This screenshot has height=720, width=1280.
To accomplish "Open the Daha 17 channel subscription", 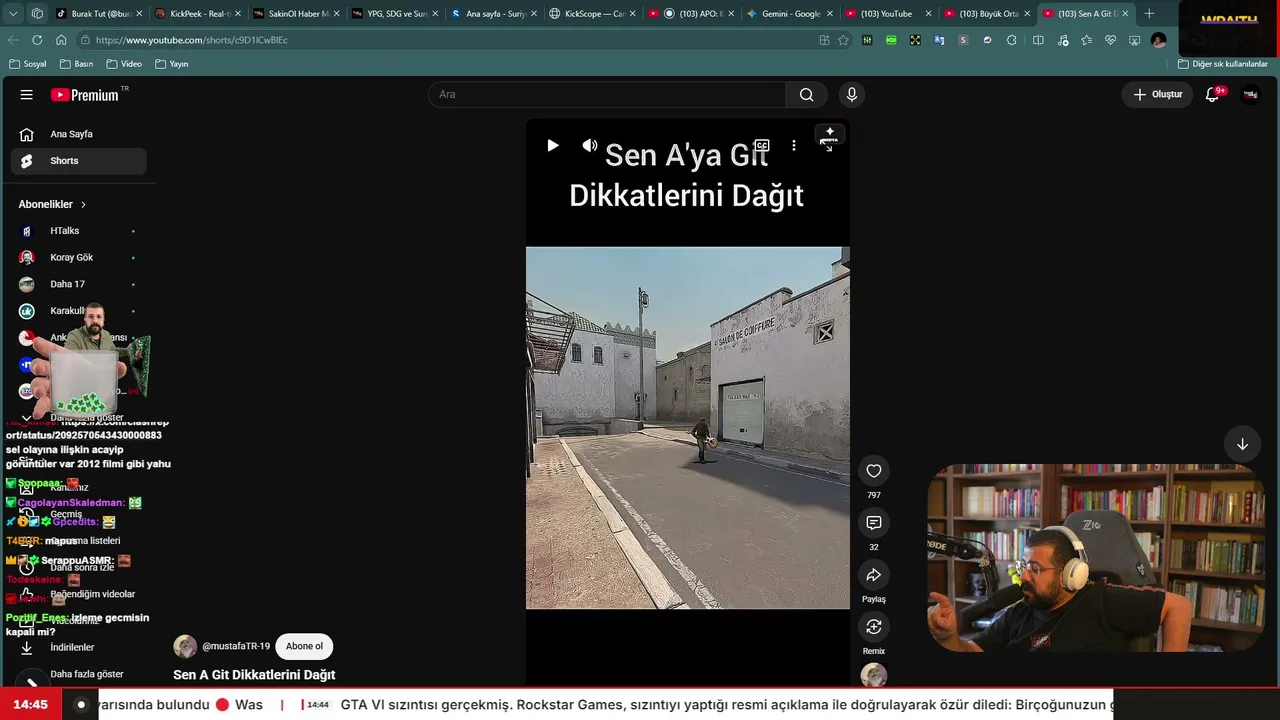I will [78, 284].
